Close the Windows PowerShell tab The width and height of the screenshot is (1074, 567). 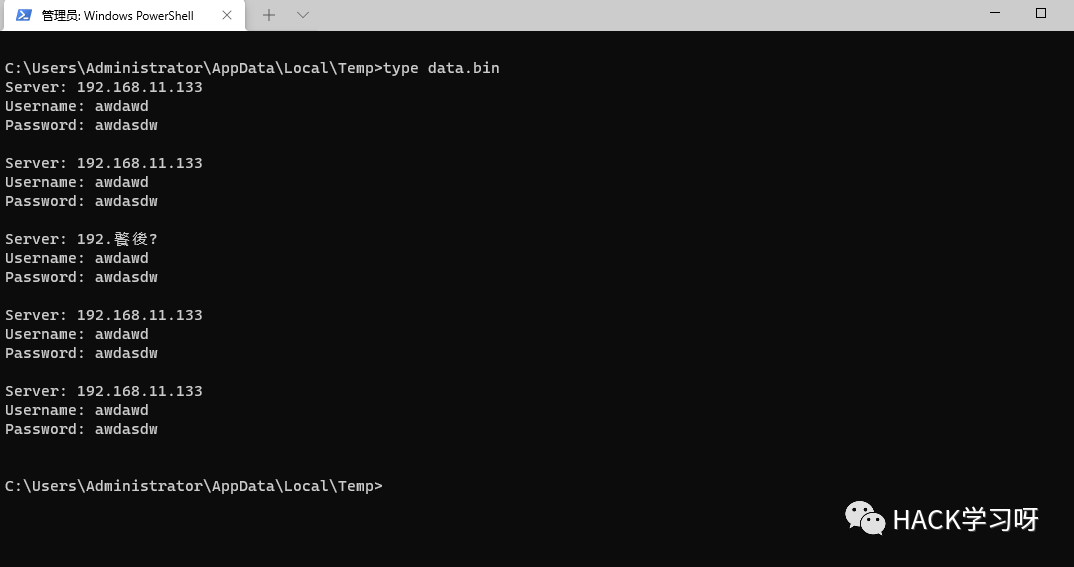[227, 15]
